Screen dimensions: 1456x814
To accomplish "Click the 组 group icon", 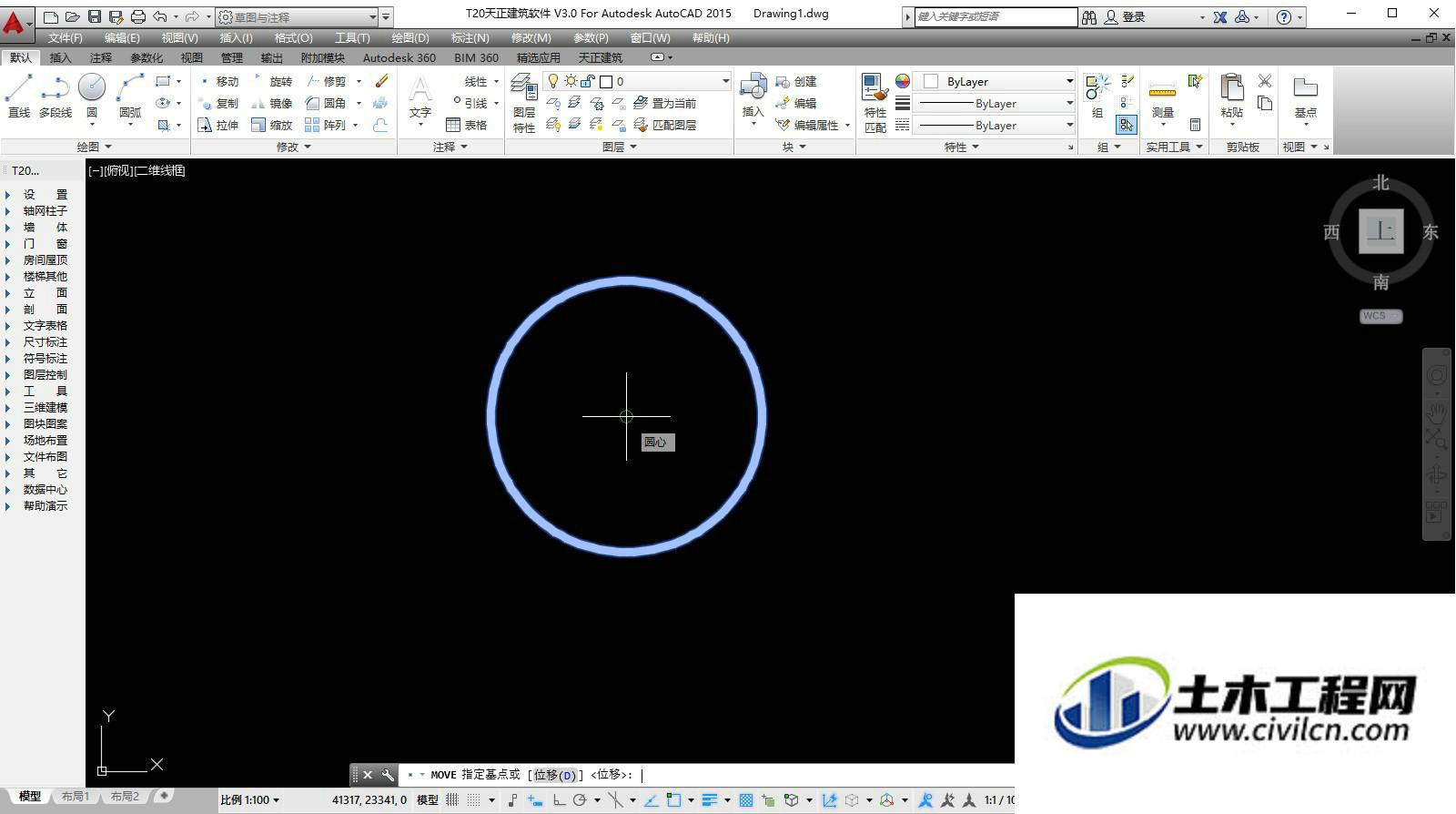I will (x=1097, y=97).
